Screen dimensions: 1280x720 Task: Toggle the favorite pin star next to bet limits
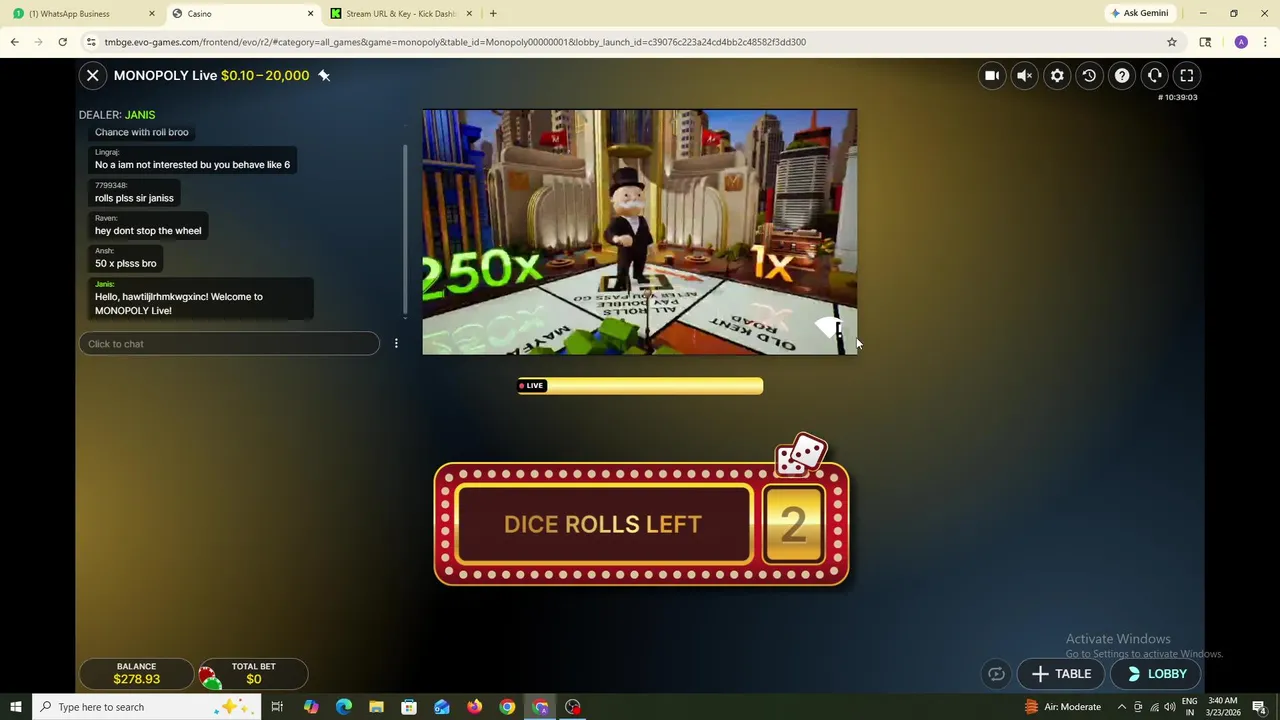point(324,75)
